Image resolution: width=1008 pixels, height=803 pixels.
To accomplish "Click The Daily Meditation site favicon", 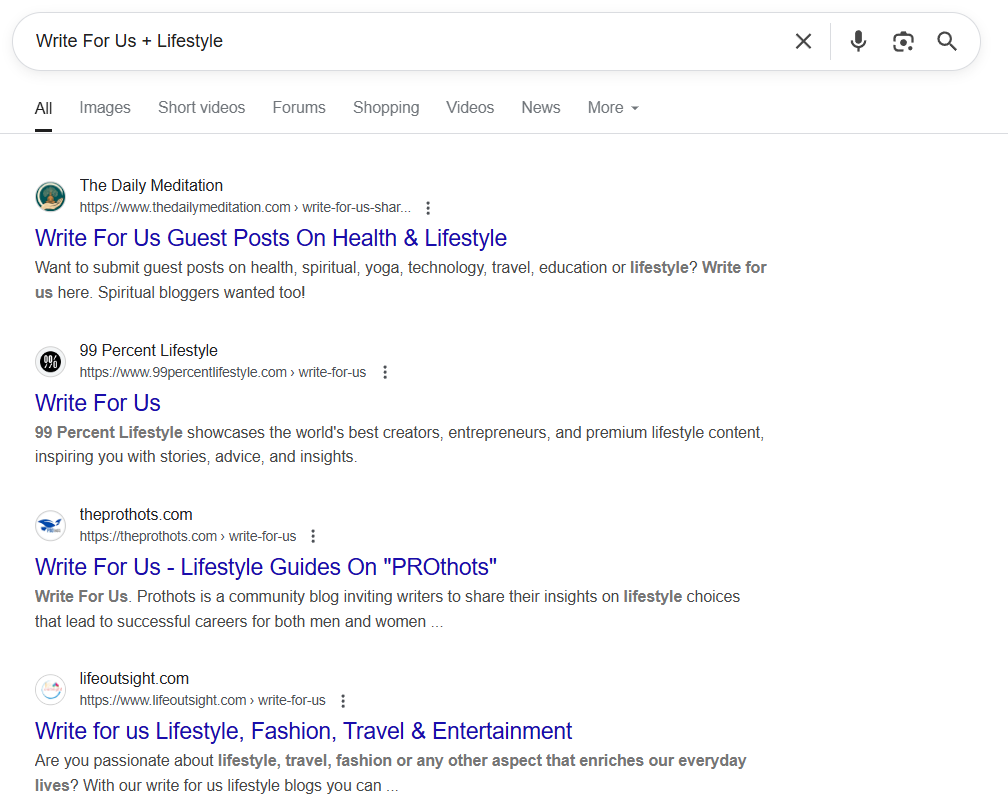I will (50, 196).
